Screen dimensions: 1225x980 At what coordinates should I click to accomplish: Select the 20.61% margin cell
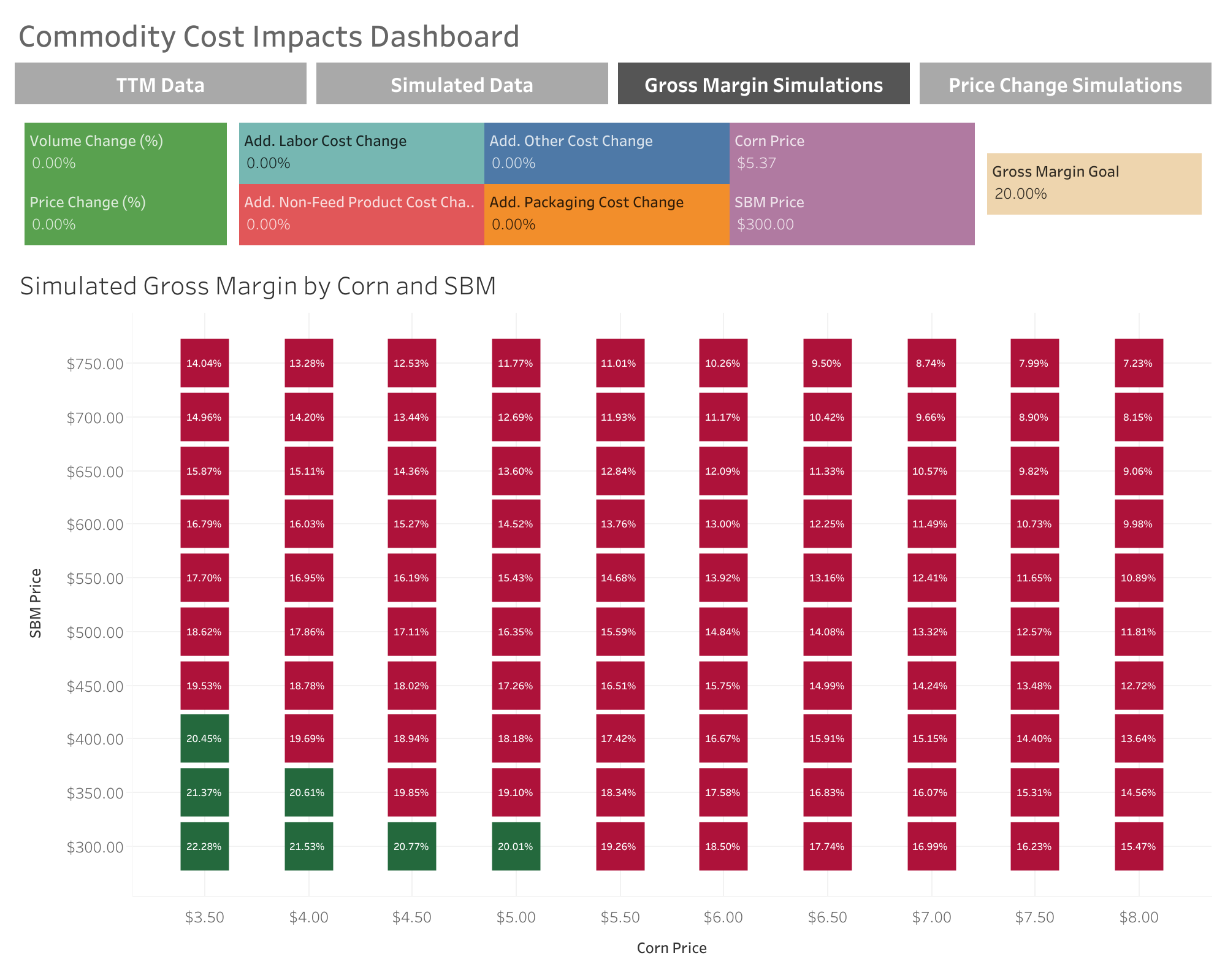point(309,792)
